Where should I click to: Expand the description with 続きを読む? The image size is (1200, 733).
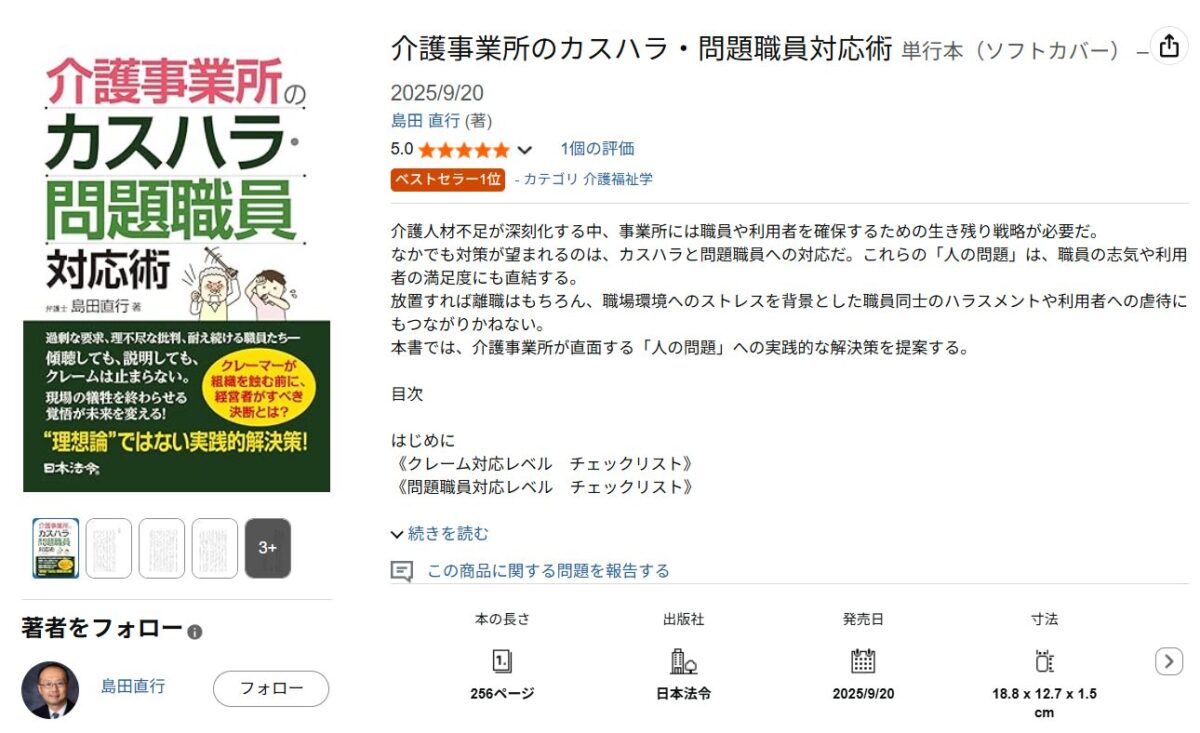(x=440, y=534)
